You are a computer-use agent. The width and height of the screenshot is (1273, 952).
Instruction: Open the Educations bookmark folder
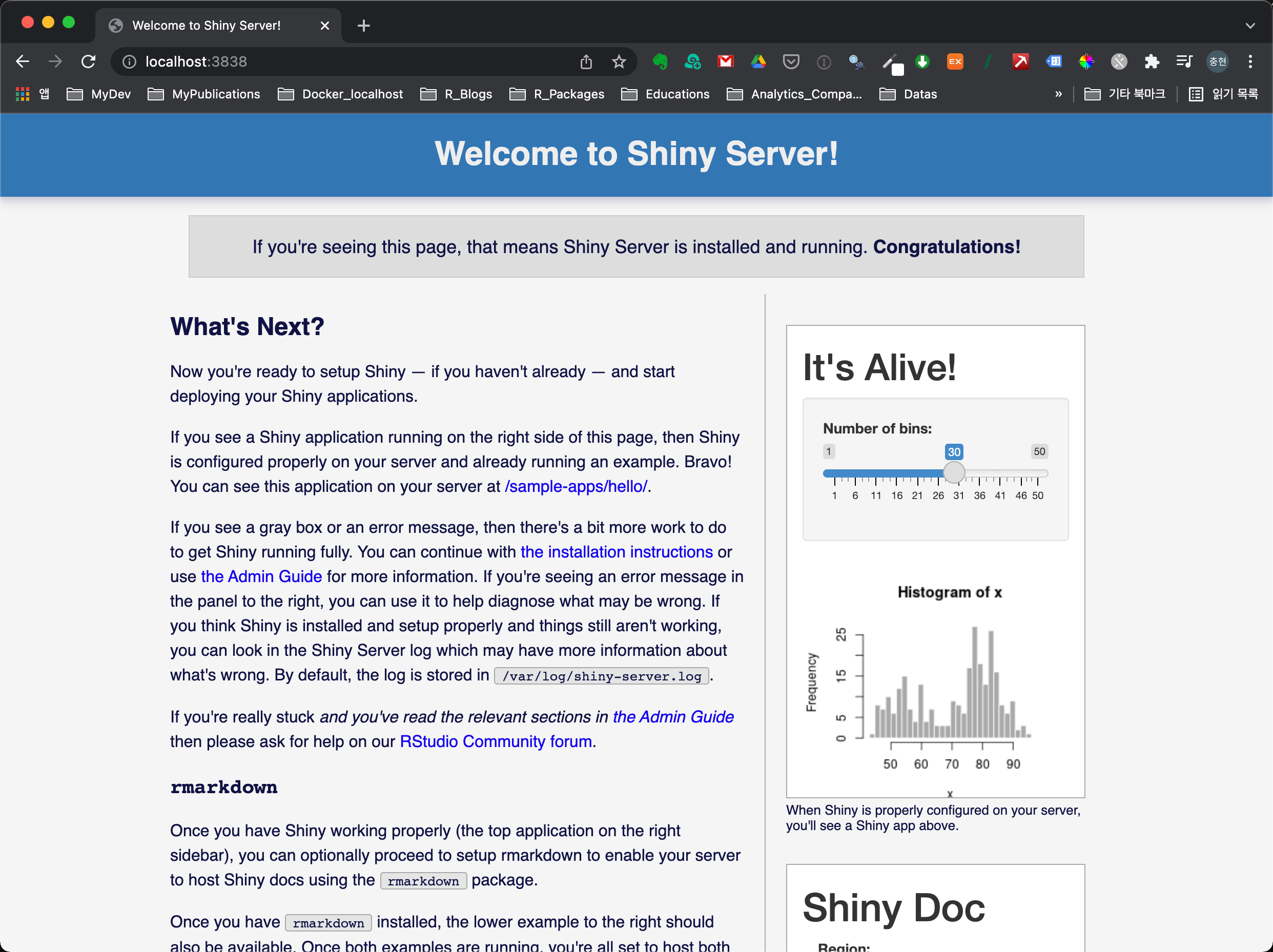(x=665, y=94)
